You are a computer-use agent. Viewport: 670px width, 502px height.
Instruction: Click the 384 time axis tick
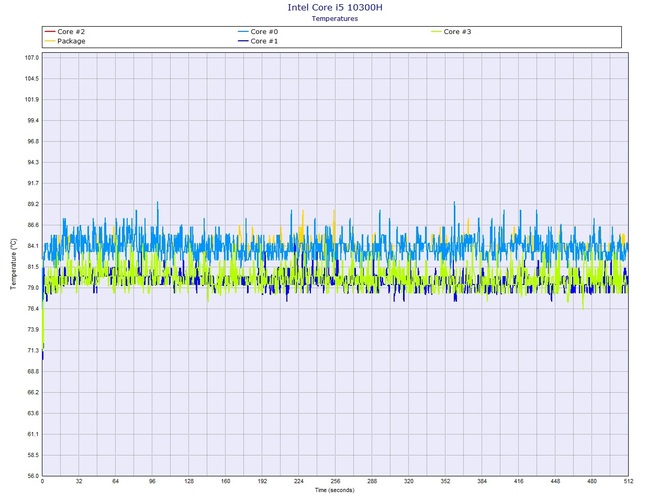(482, 481)
